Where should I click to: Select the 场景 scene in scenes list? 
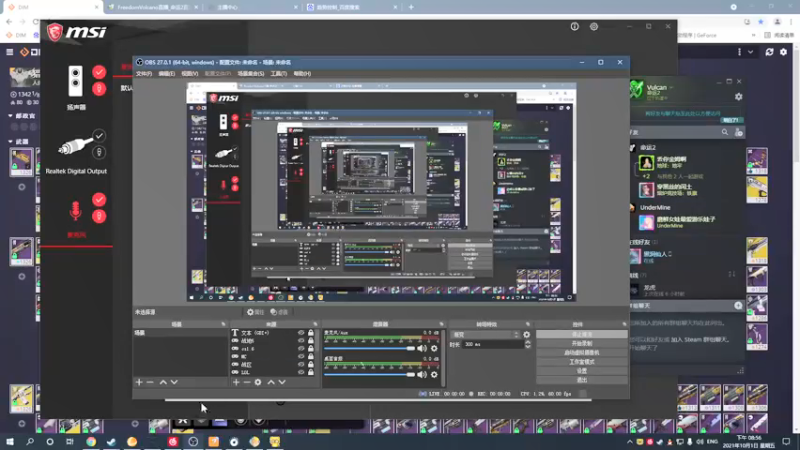[x=180, y=333]
